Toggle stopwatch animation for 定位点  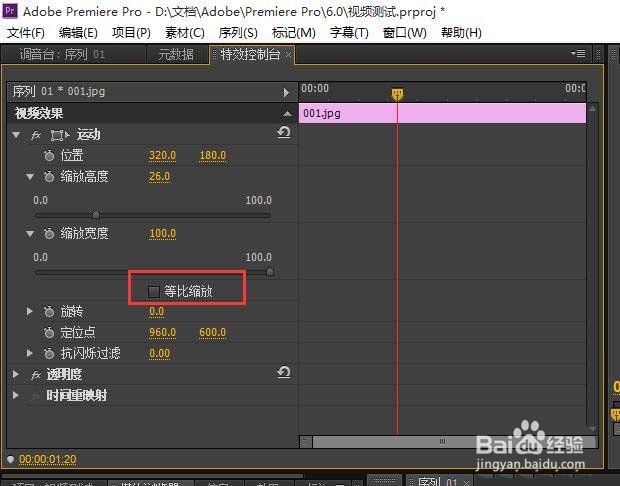tap(49, 333)
